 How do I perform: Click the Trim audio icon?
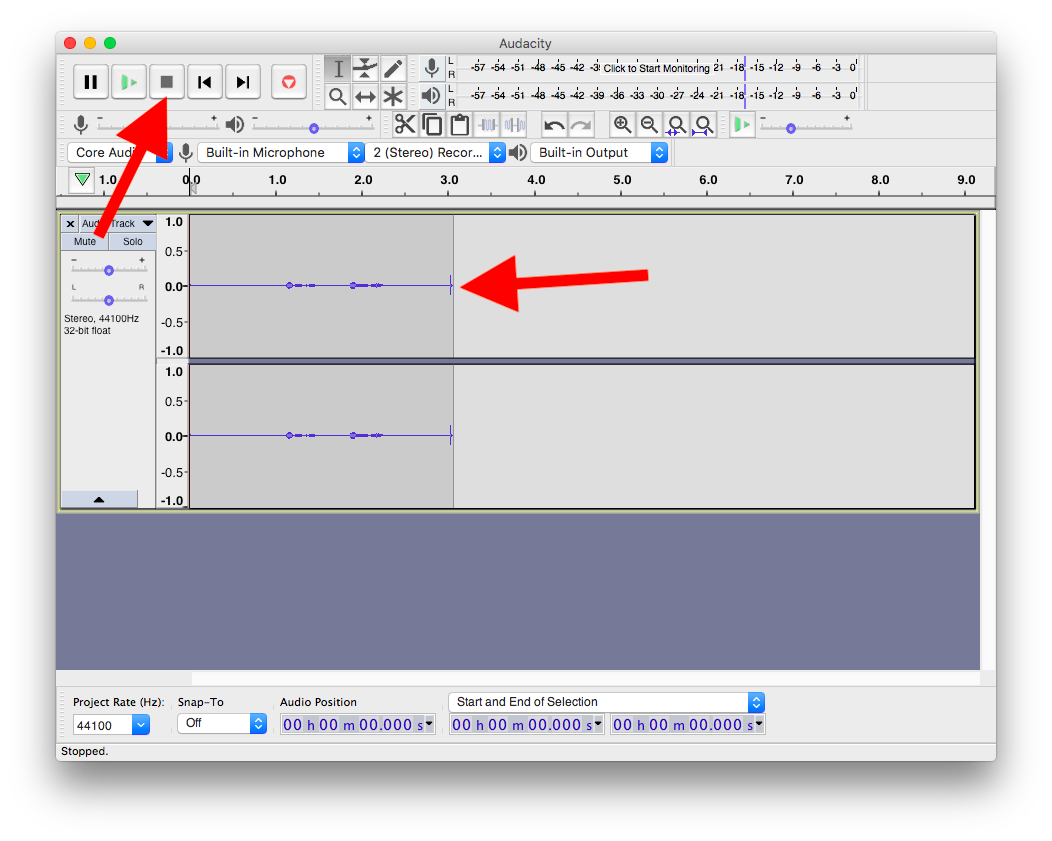(x=487, y=125)
